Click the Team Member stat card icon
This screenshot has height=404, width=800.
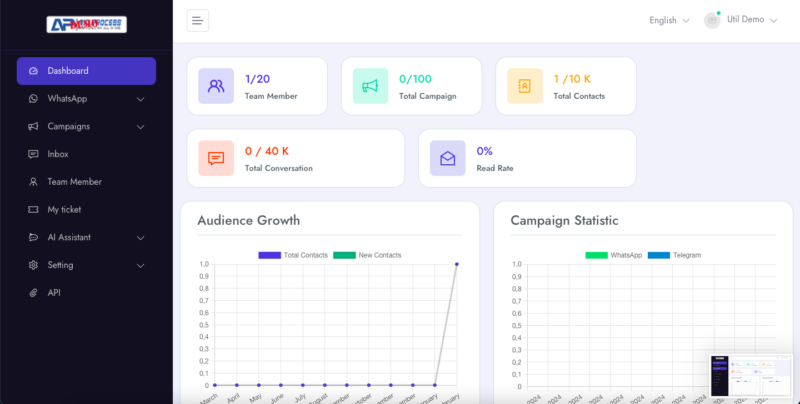pyautogui.click(x=216, y=86)
